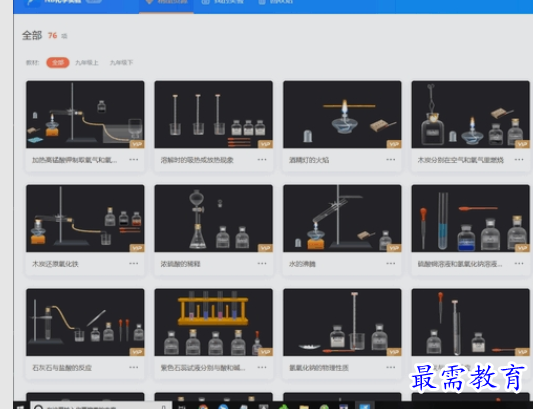Click the title text 酒精灯的火焰

pyautogui.click(x=309, y=160)
